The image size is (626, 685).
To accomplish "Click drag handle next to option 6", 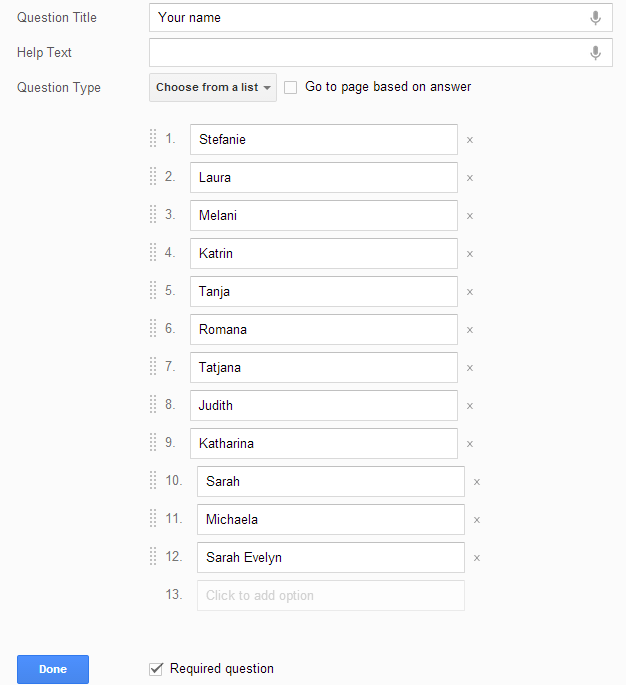I will click(x=153, y=328).
